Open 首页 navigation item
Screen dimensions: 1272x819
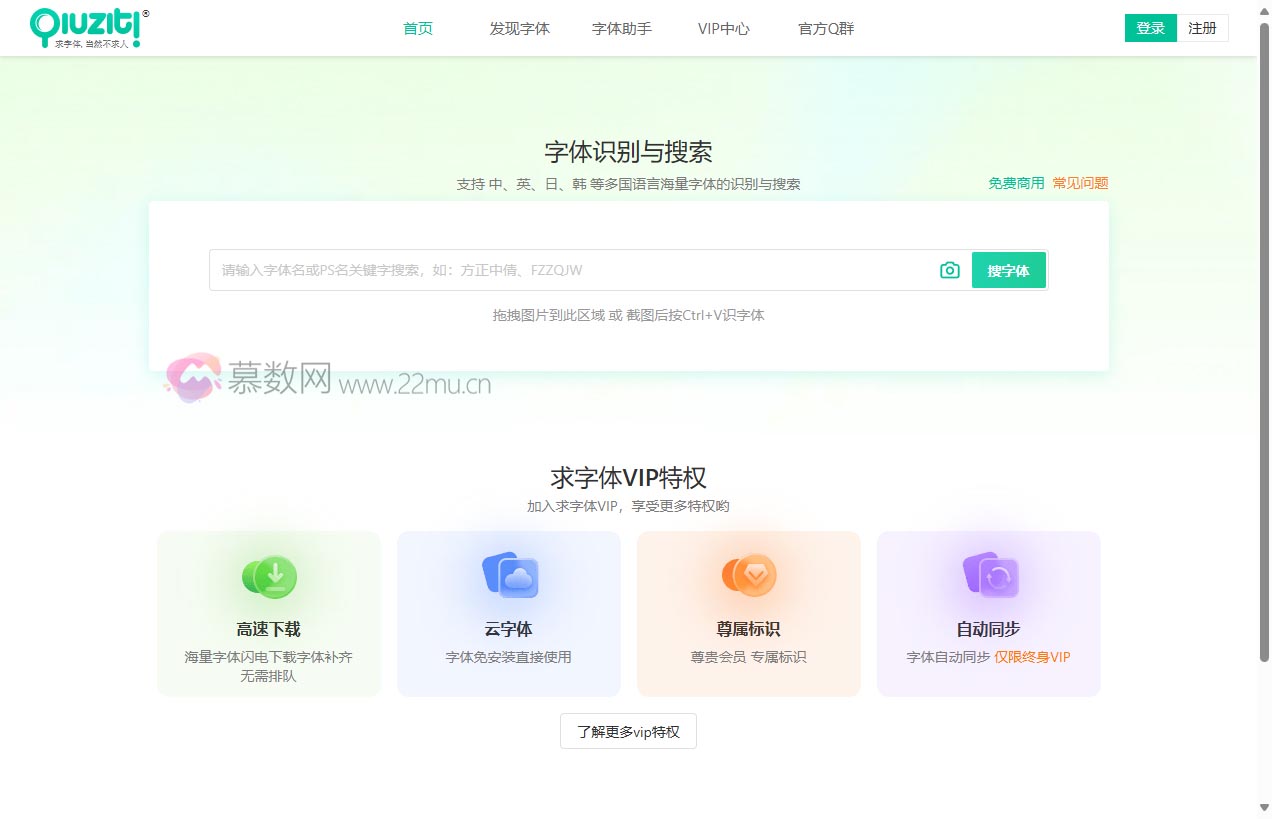click(417, 28)
